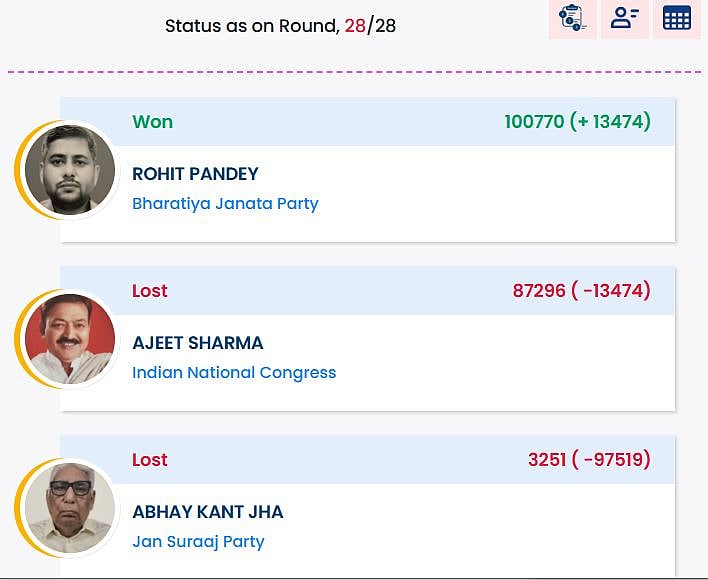
Task: Click Ajeet Sharma's Lost status label
Action: 150,291
